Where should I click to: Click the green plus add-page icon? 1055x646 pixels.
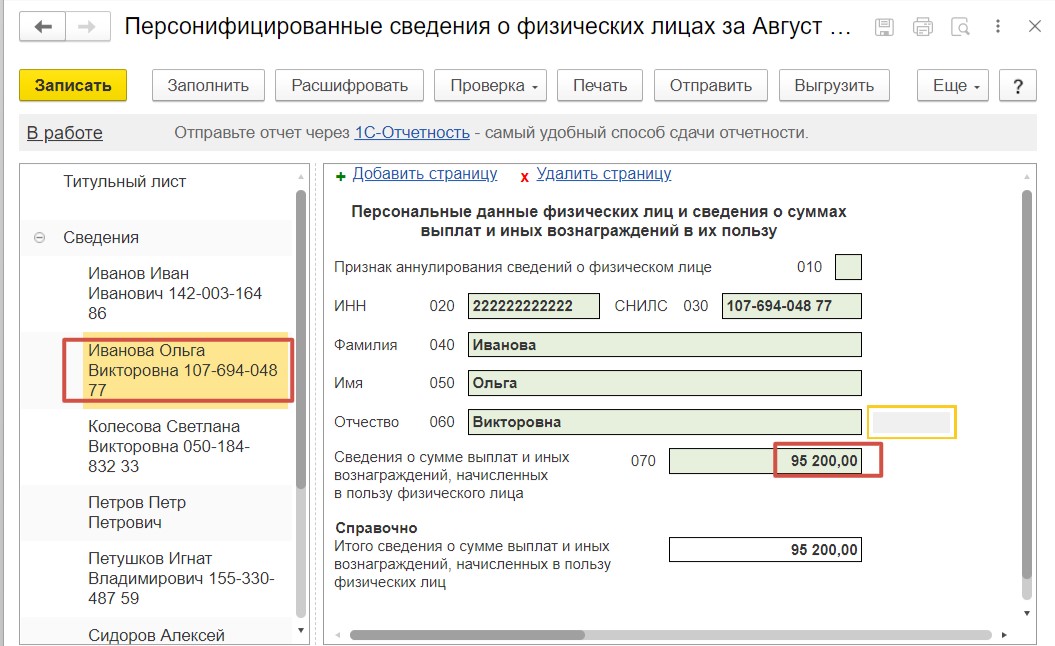pyautogui.click(x=340, y=176)
